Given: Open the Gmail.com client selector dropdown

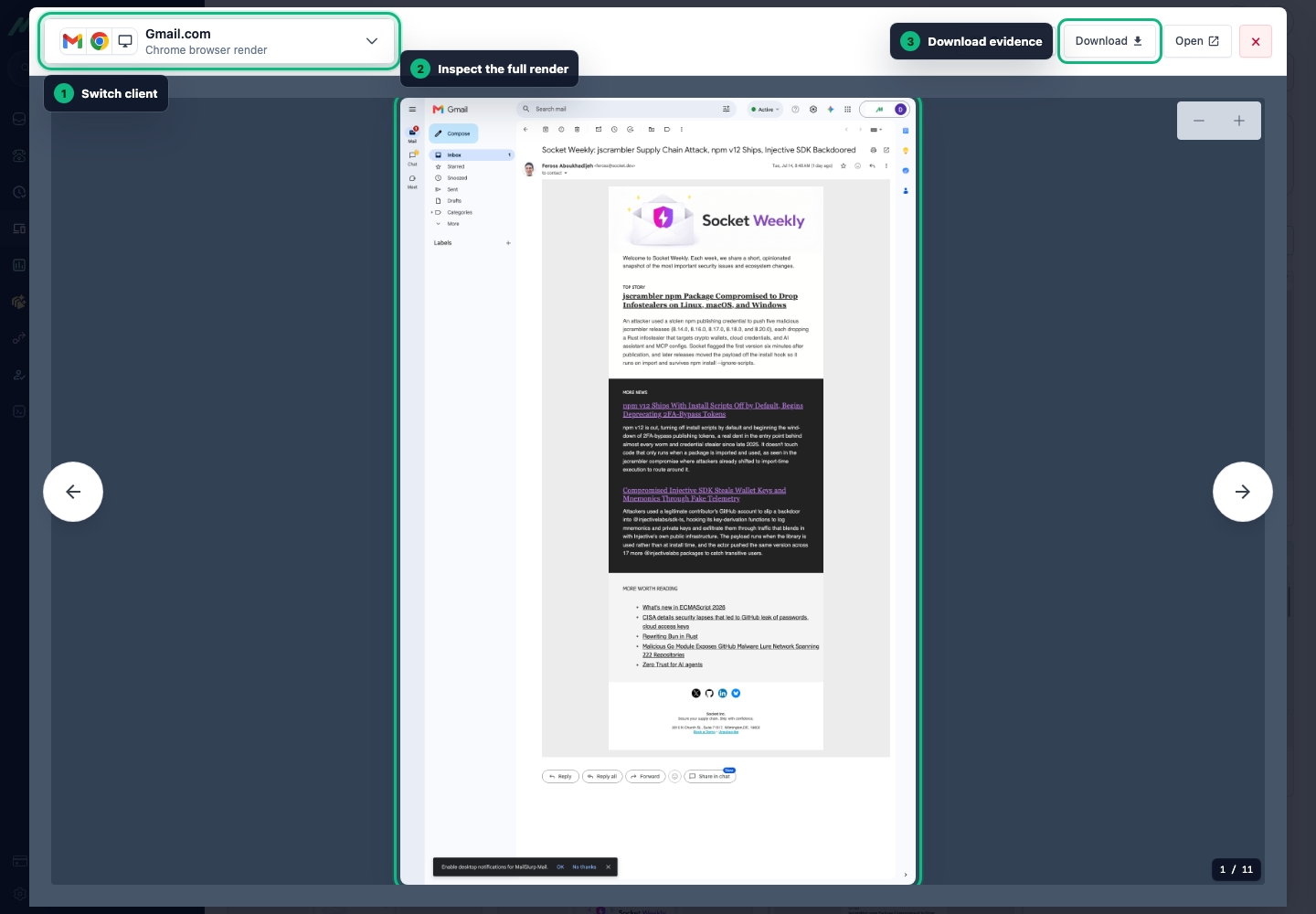Looking at the screenshot, I should tap(218, 41).
